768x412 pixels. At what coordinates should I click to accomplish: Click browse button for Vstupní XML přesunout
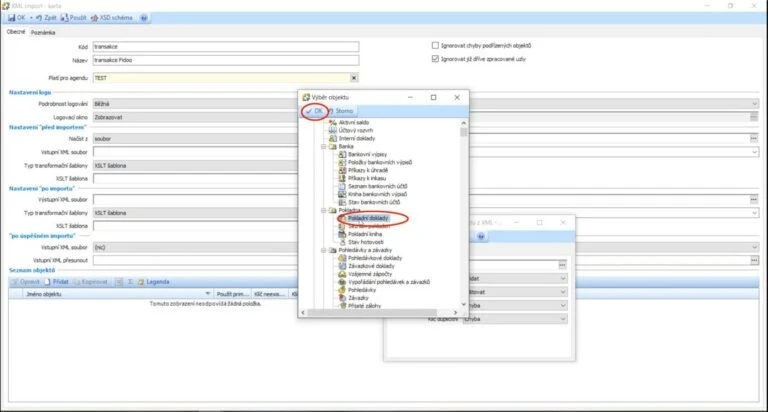click(754, 261)
